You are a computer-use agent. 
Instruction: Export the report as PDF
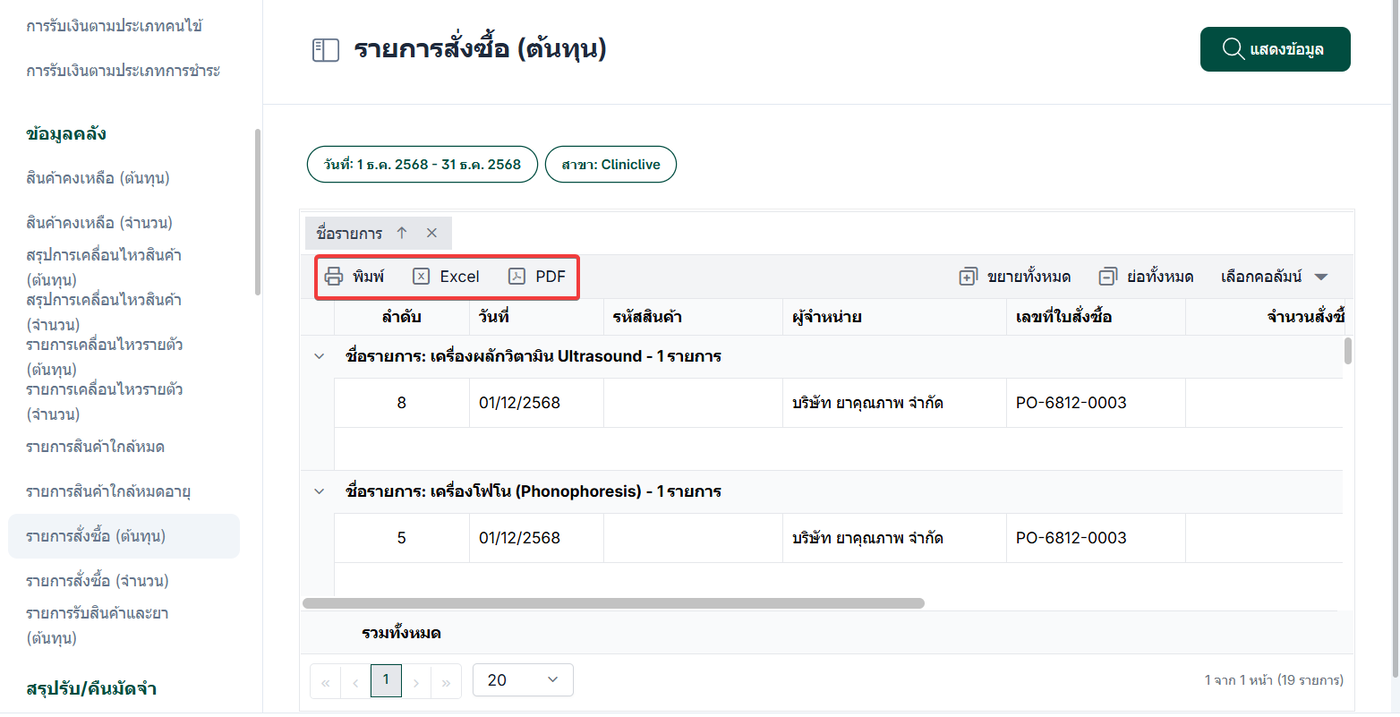pyautogui.click(x=536, y=277)
